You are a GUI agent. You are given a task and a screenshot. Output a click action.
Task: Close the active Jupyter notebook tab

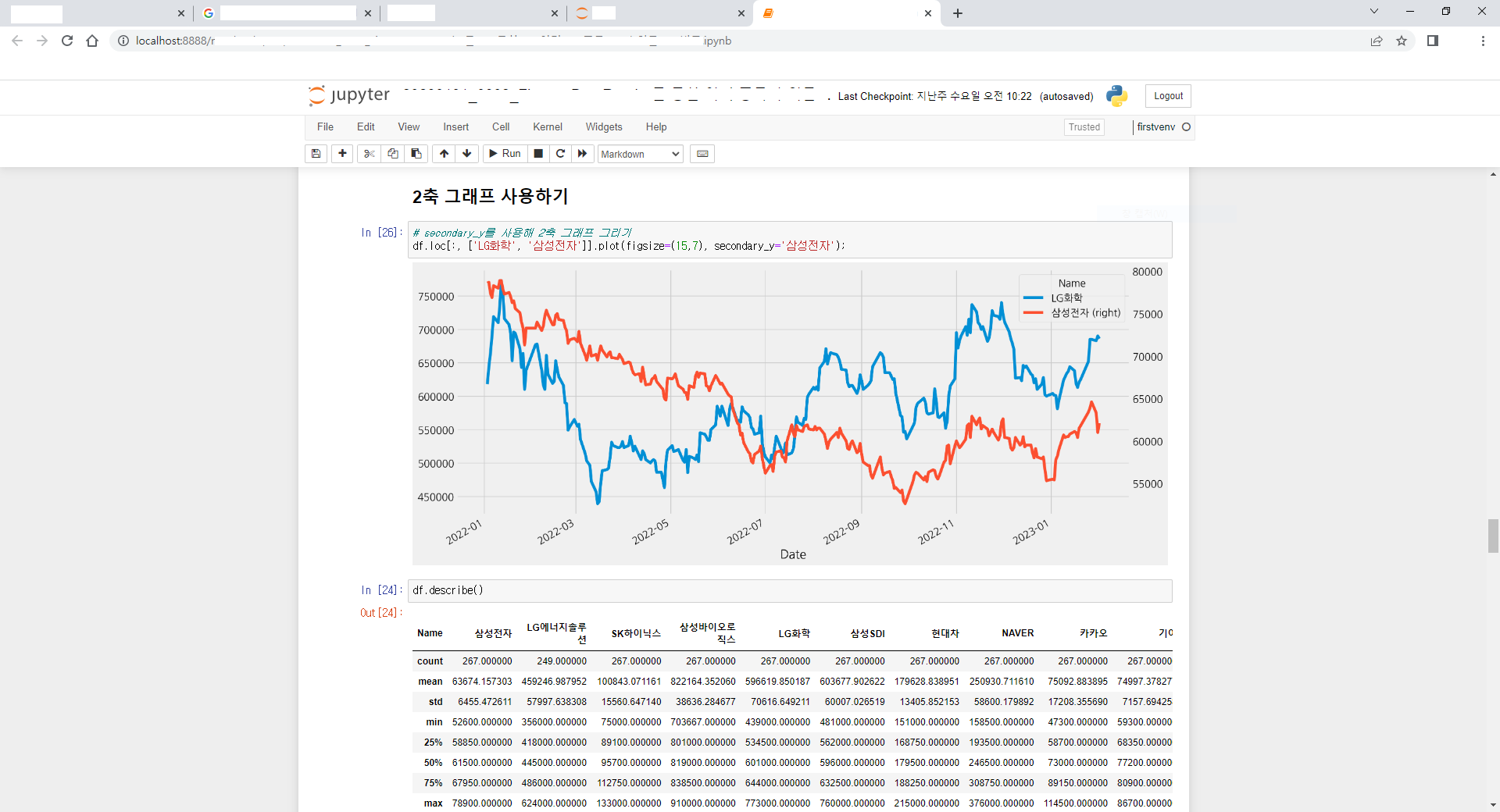(x=928, y=13)
